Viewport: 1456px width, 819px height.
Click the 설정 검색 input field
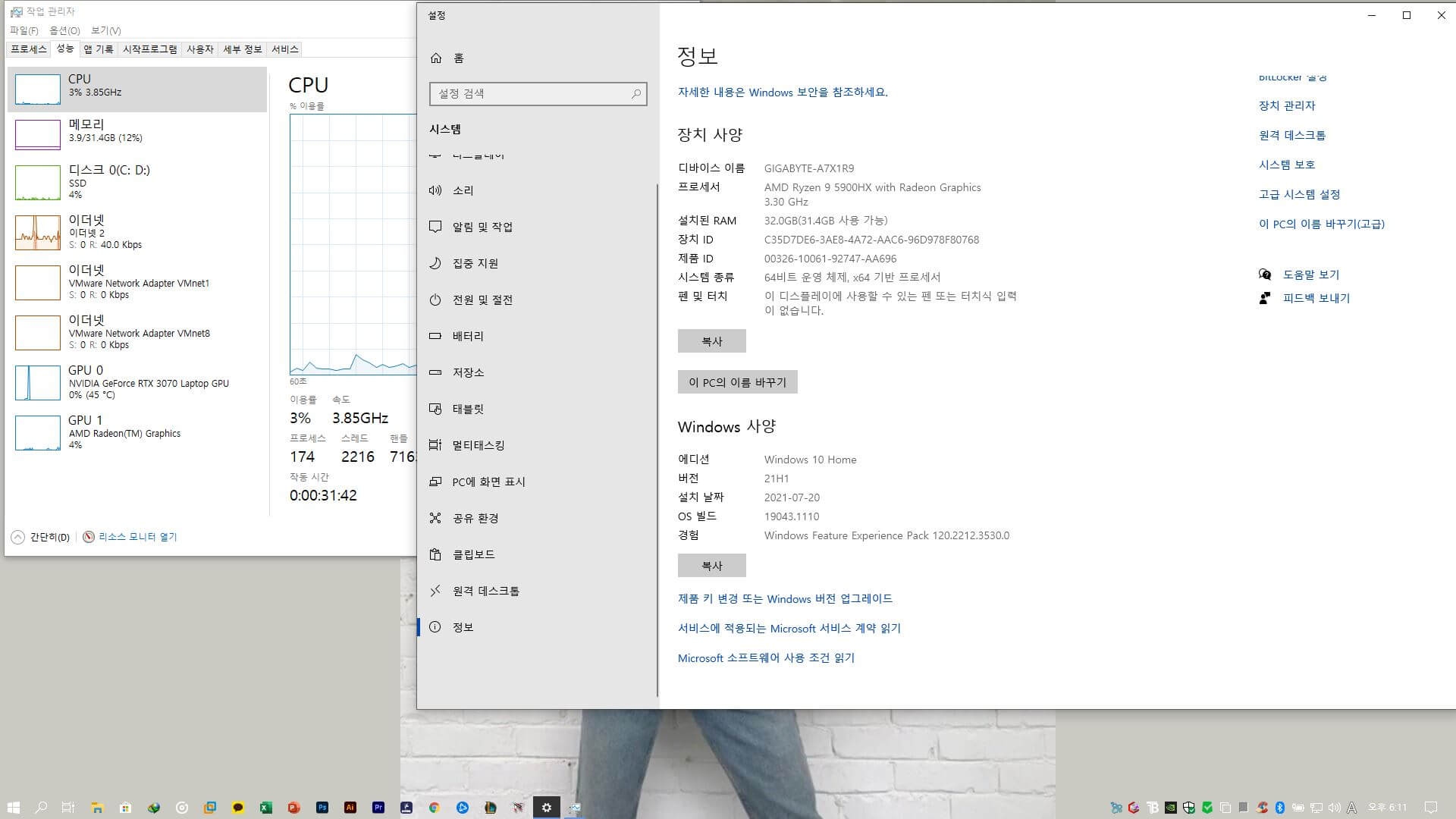pos(538,94)
